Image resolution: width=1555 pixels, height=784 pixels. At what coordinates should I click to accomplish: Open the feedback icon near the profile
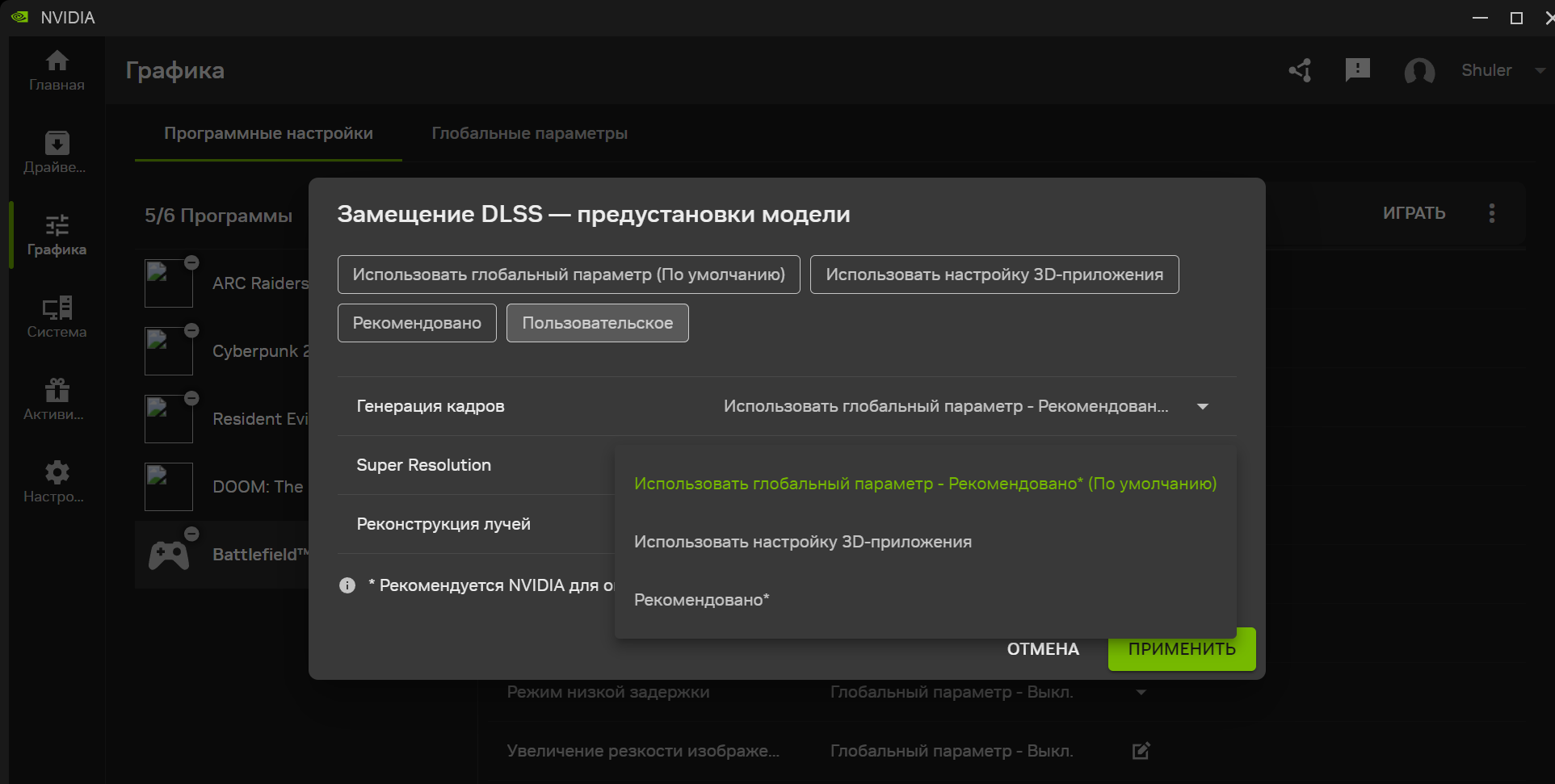click(x=1358, y=70)
